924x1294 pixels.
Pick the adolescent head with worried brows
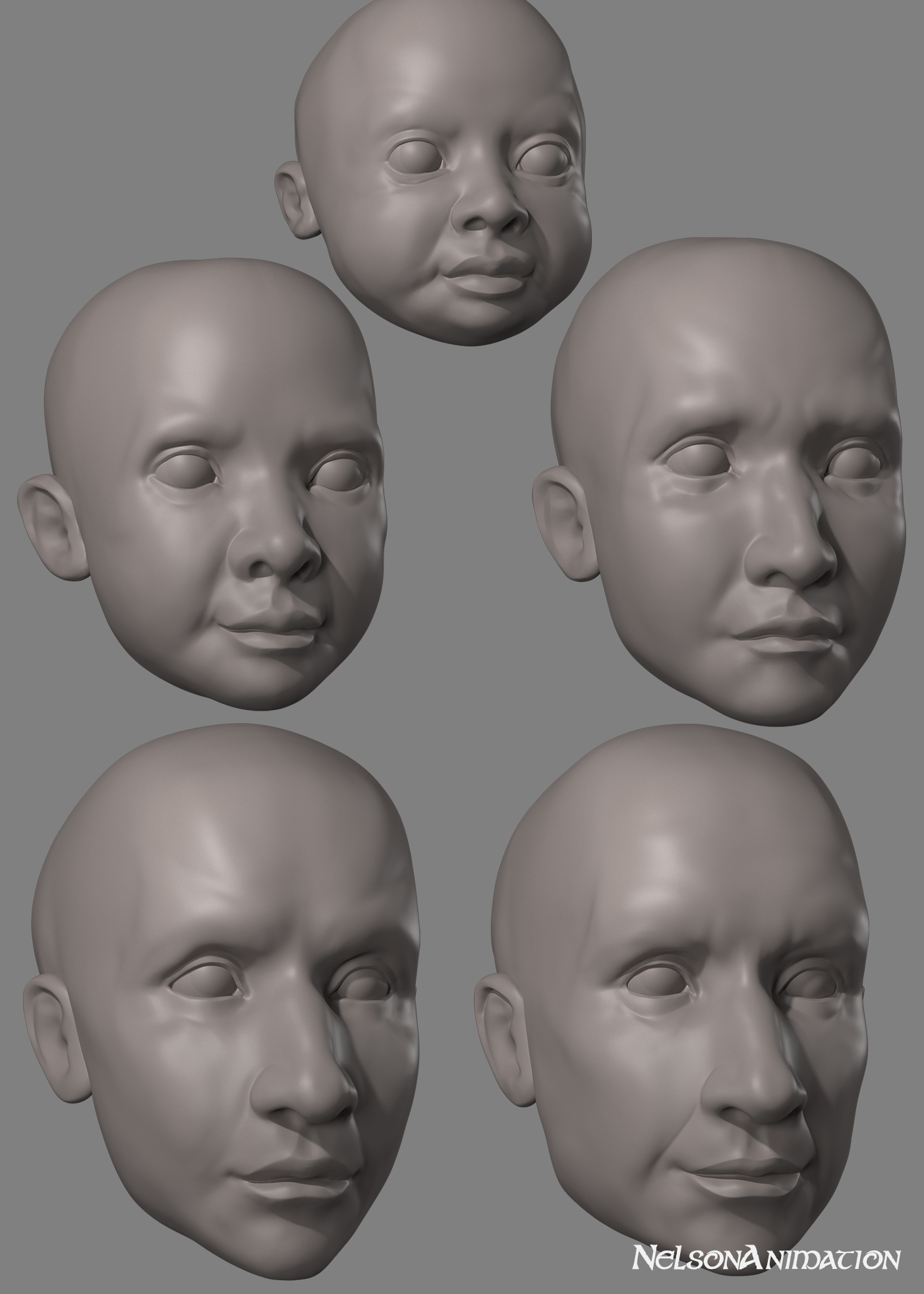click(x=720, y=482)
